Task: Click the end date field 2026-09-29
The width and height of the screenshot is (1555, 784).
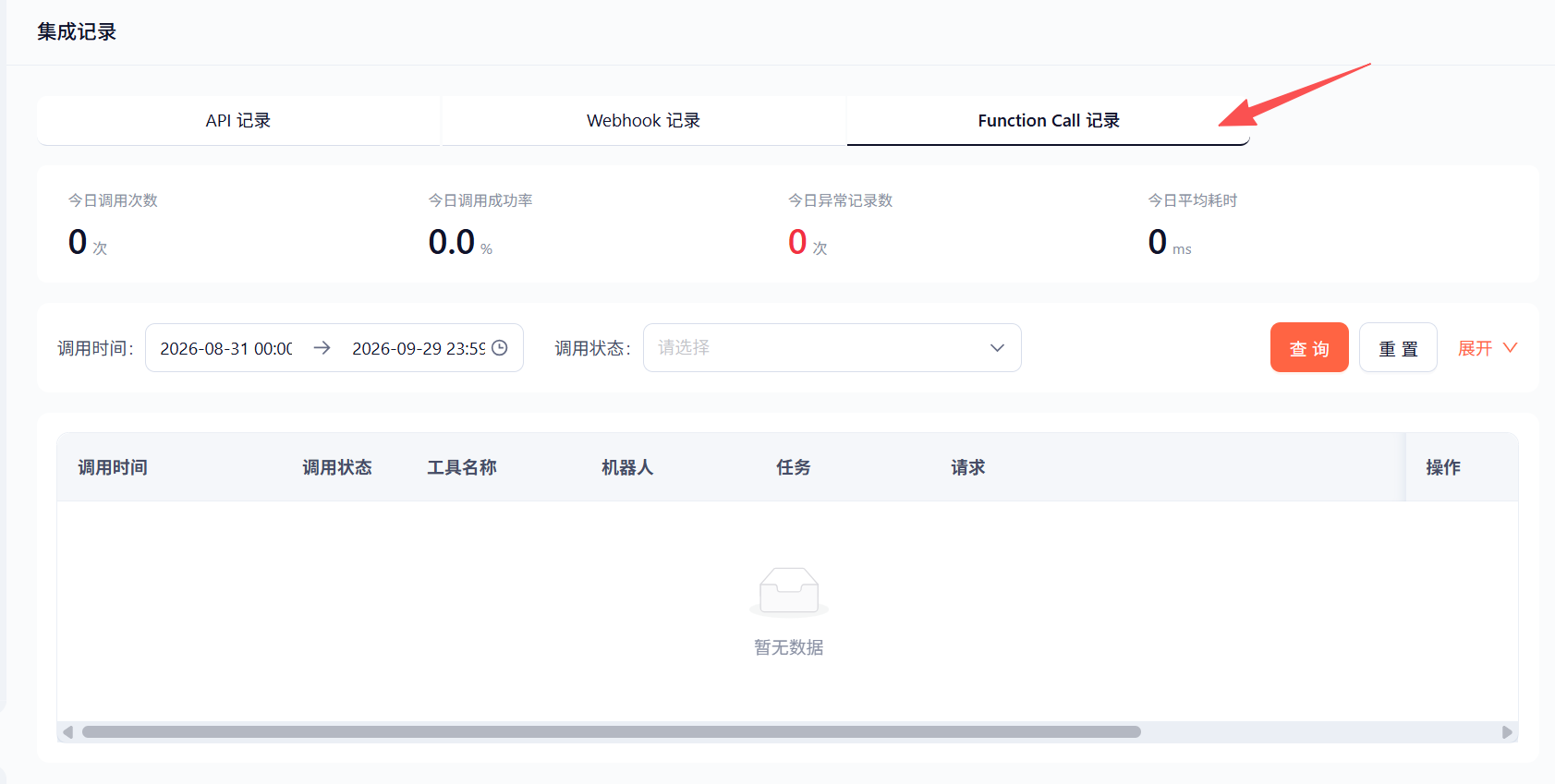Action: (419, 348)
